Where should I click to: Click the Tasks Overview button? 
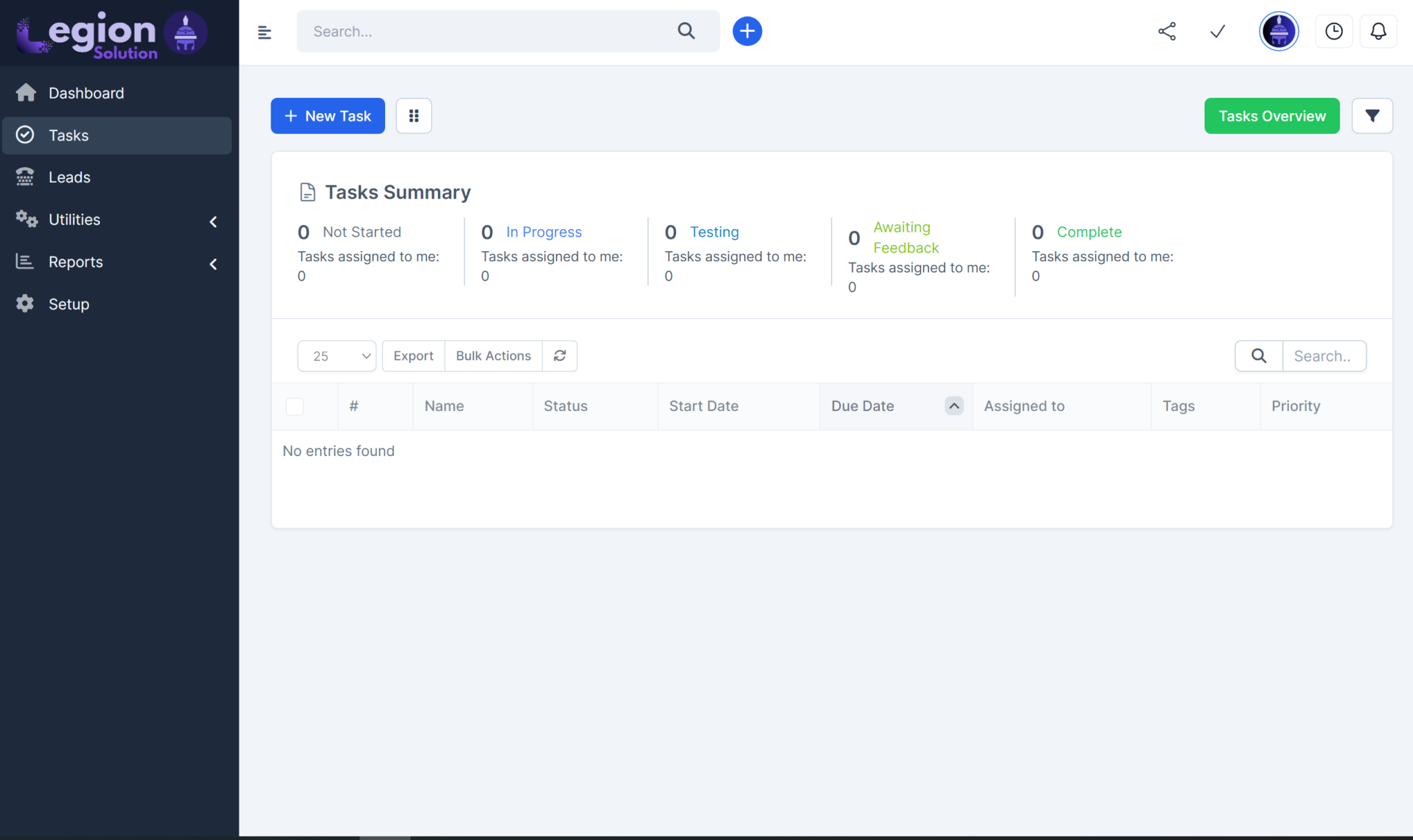1272,116
